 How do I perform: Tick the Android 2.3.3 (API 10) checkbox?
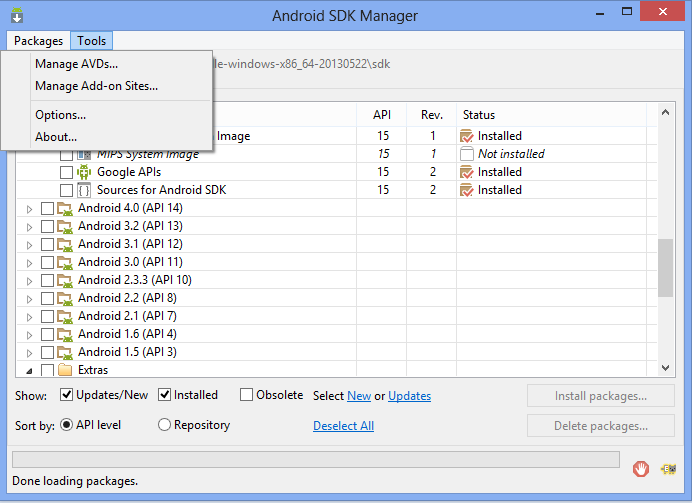tap(47, 281)
